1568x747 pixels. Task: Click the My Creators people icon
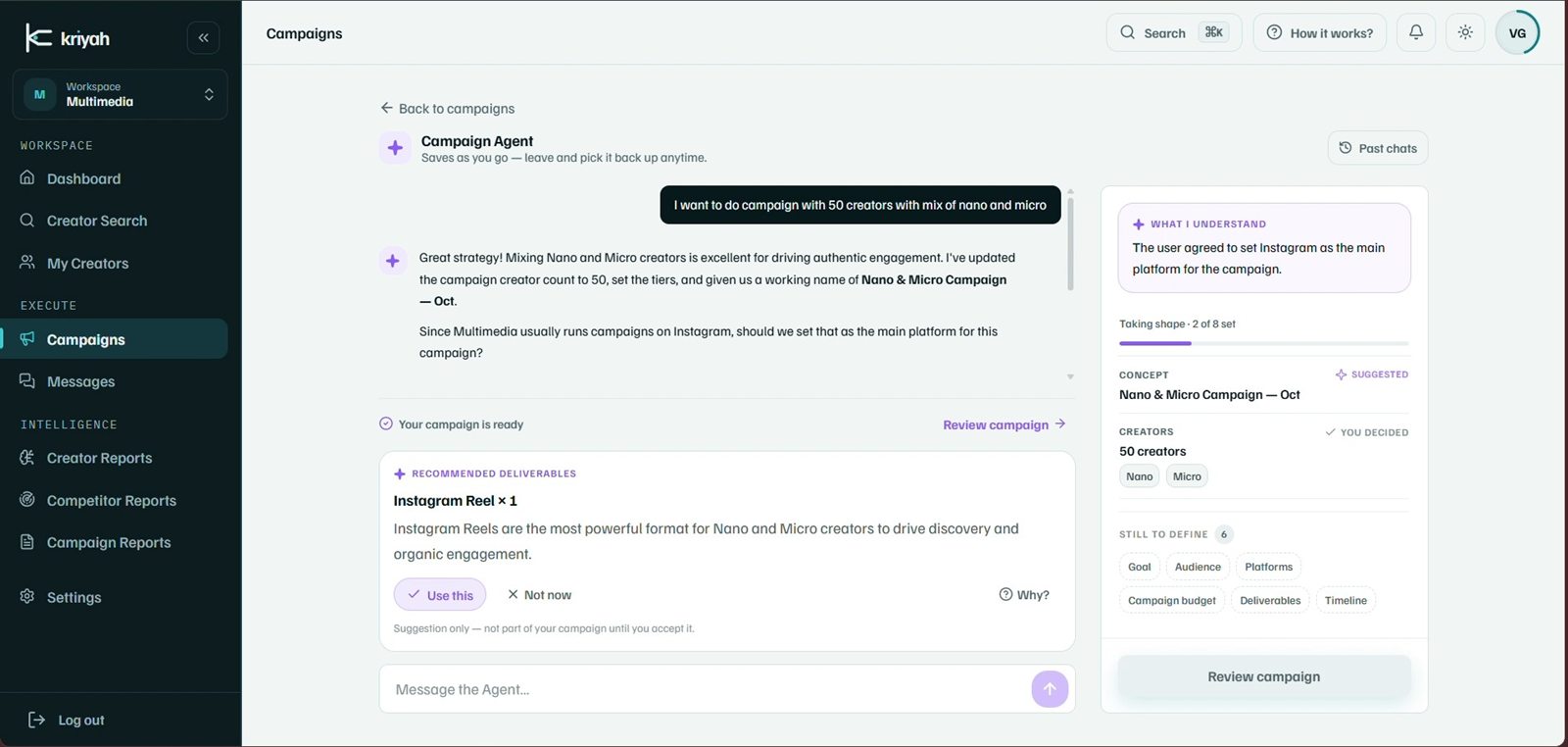coord(27,263)
